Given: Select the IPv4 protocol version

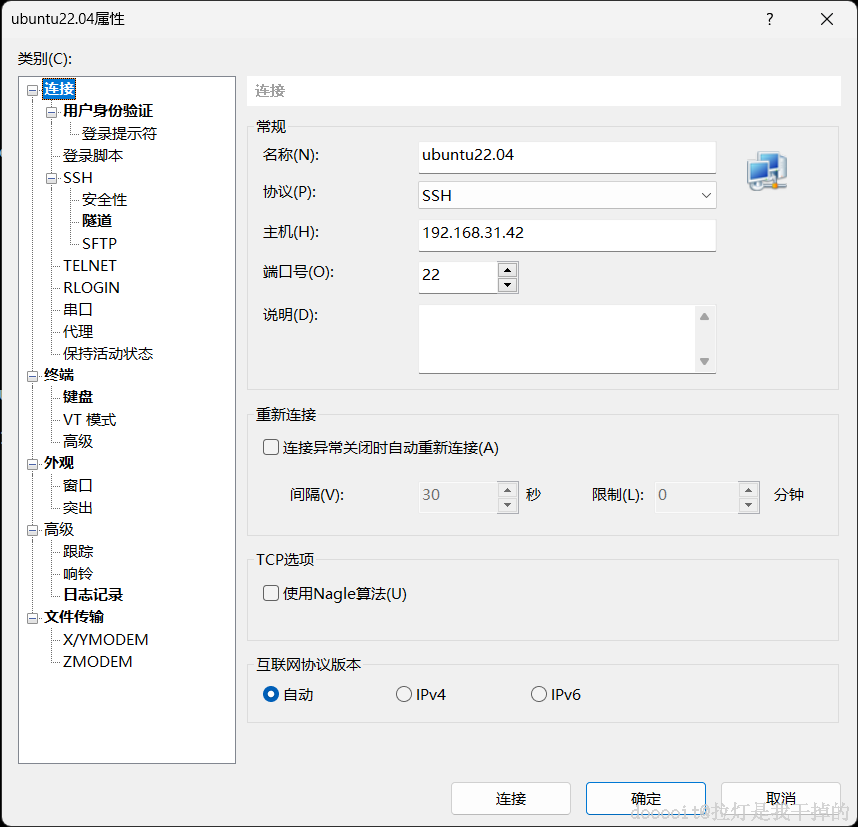Looking at the screenshot, I should coord(404,693).
